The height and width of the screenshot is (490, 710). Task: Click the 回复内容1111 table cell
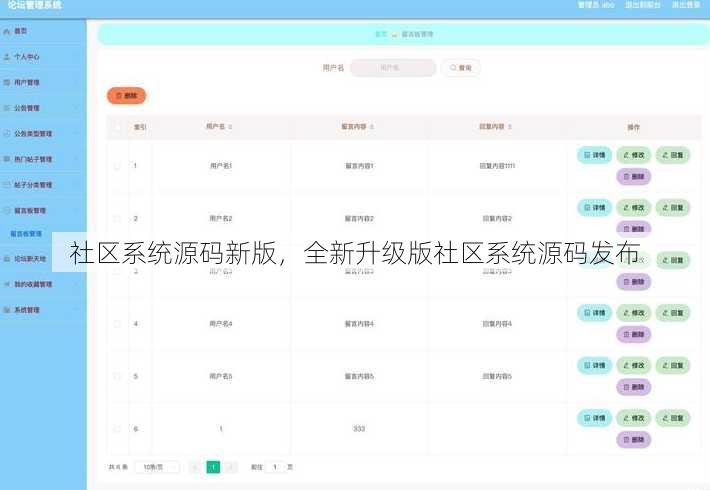coord(497,166)
